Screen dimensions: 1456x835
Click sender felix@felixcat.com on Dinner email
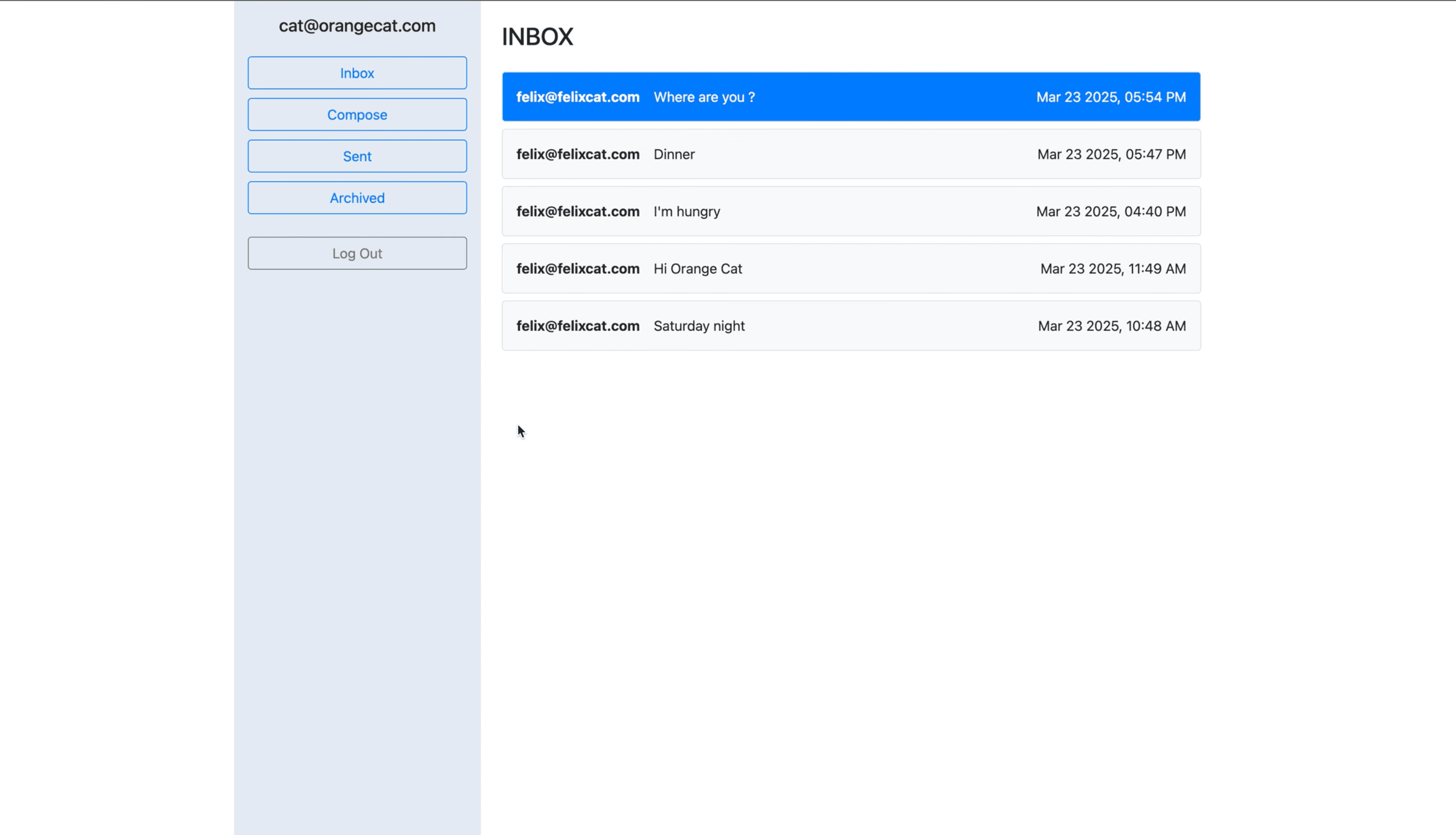[577, 154]
